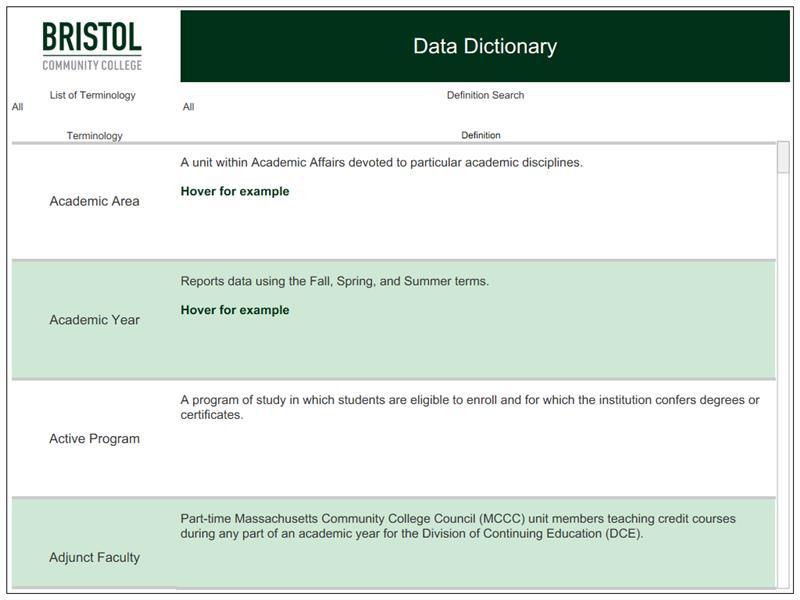Viewport: 800px width, 600px height.
Task: Select the Adjunct Faculty row
Action: tap(92, 560)
